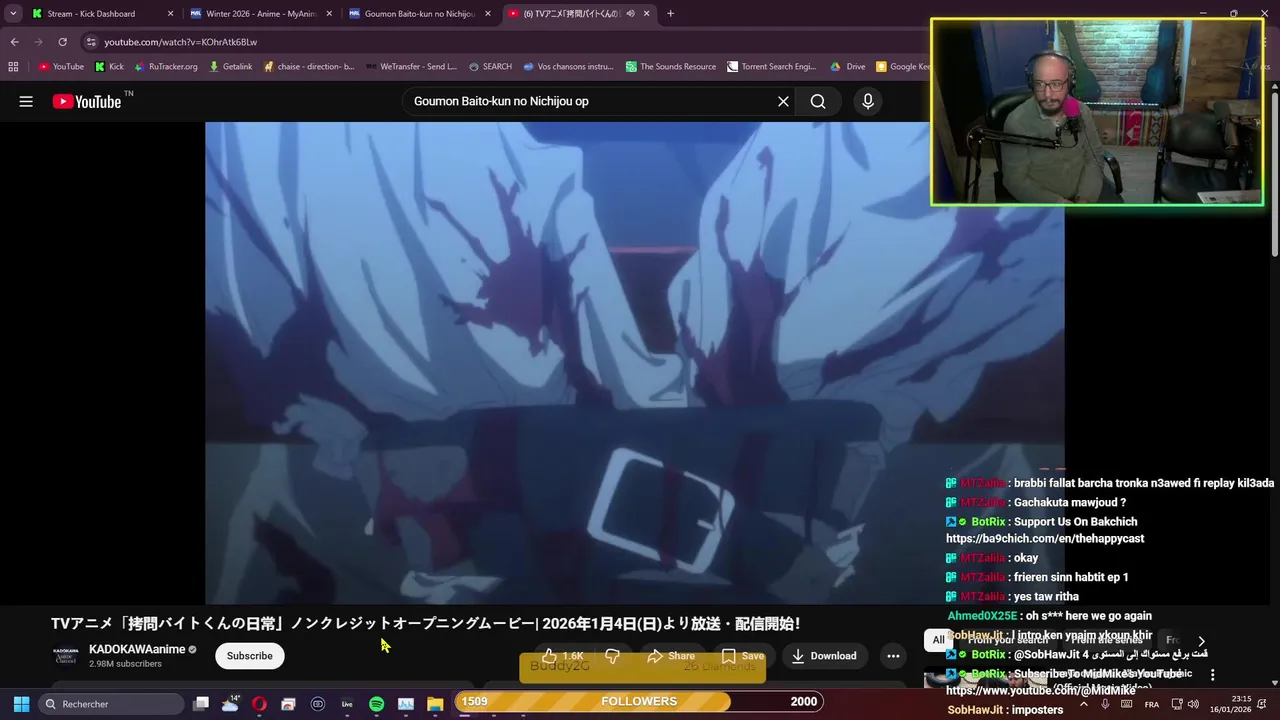This screenshot has width=1280, height=720.
Task: Mute the playing YouTube tab
Action: point(630,14)
